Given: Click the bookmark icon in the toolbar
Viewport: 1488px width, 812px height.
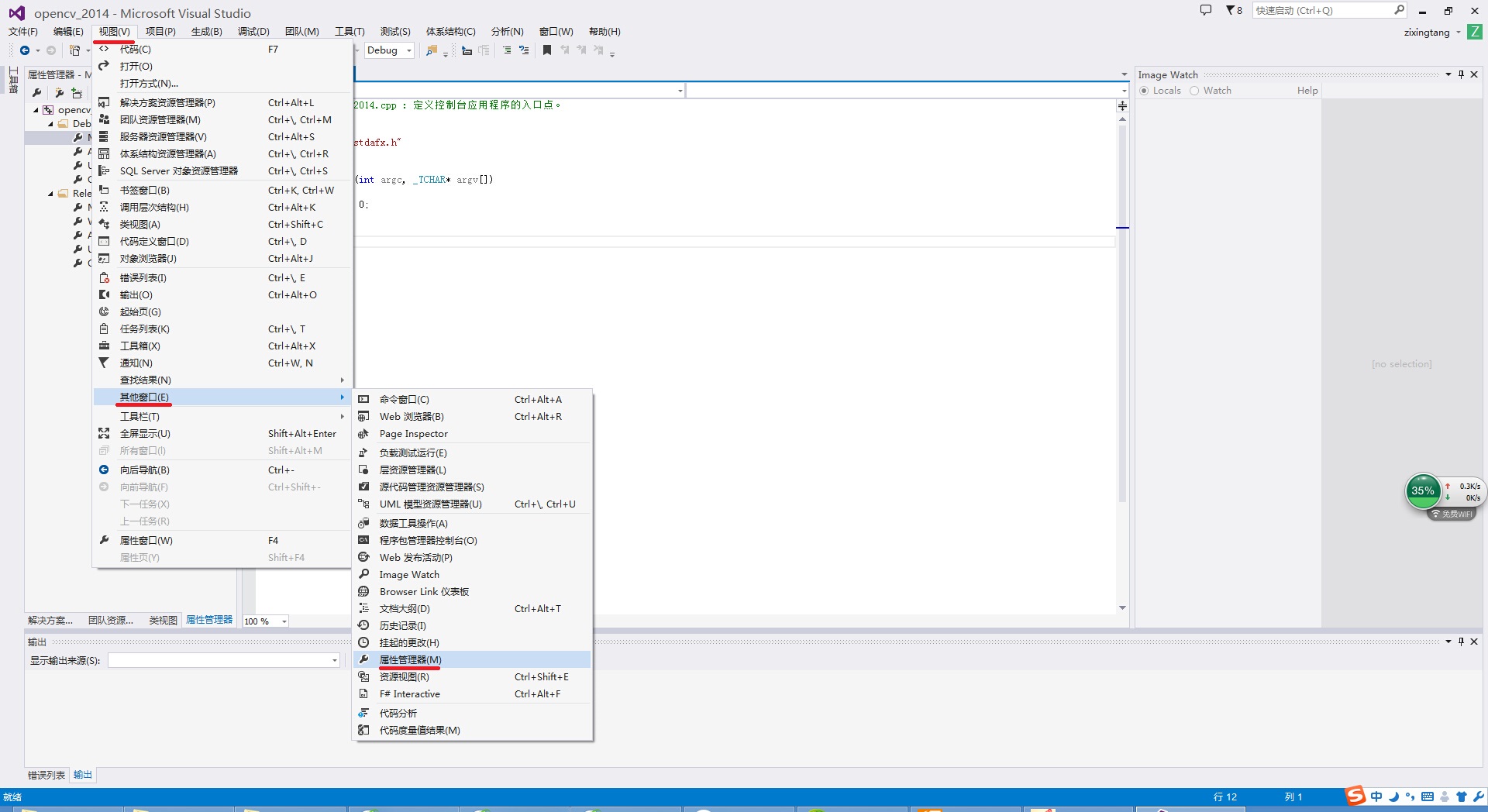Looking at the screenshot, I should (x=547, y=50).
